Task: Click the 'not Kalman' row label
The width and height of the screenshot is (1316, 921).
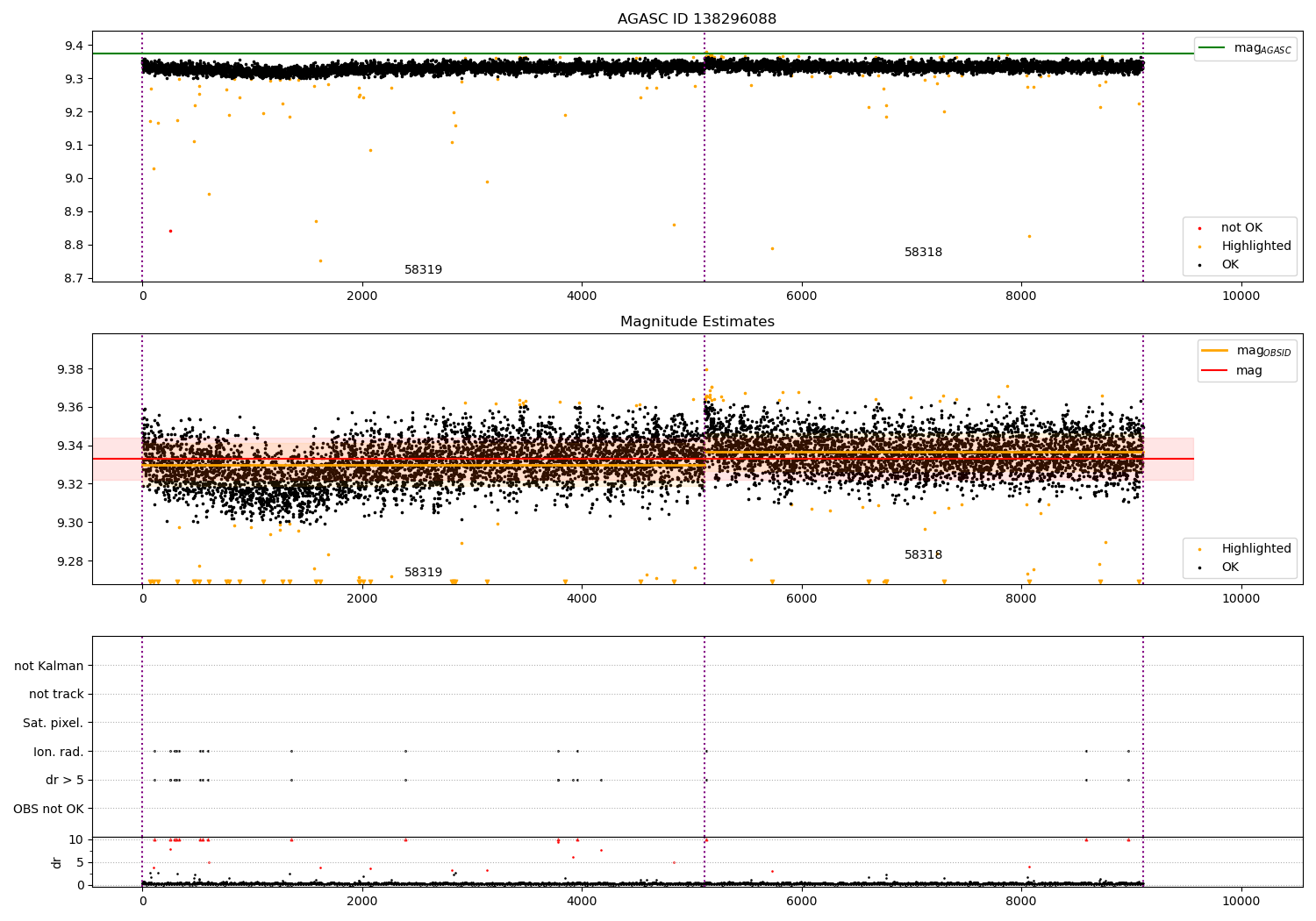Action: tap(49, 666)
